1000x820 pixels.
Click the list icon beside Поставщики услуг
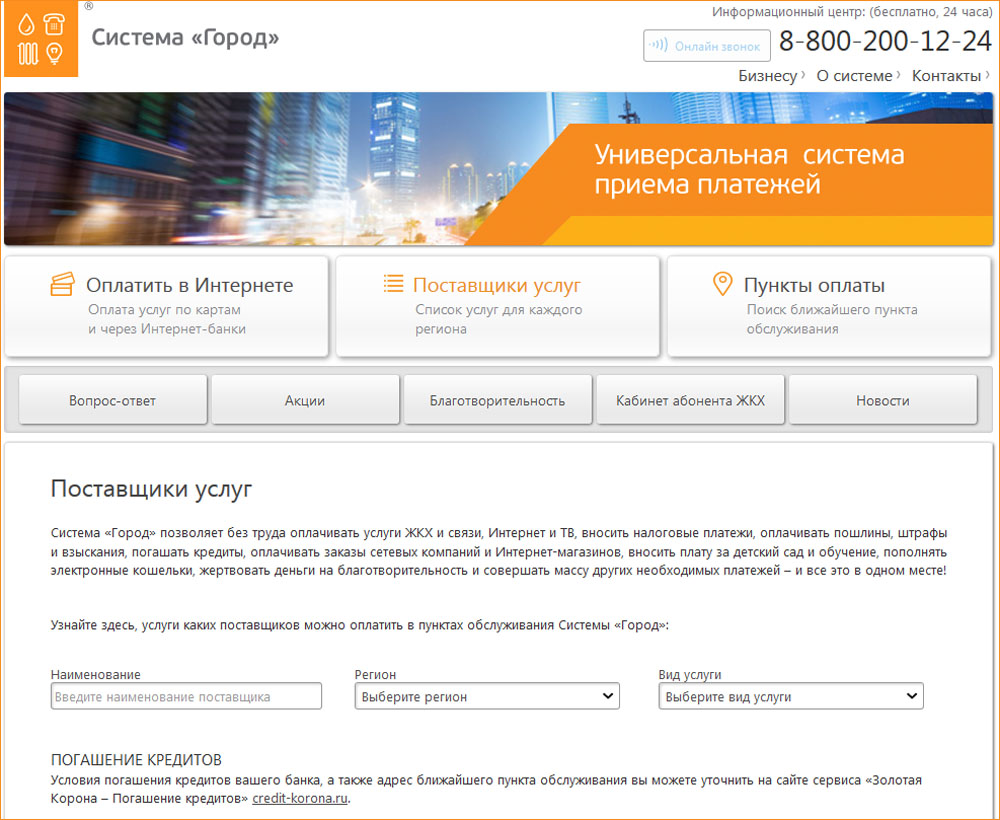[393, 284]
